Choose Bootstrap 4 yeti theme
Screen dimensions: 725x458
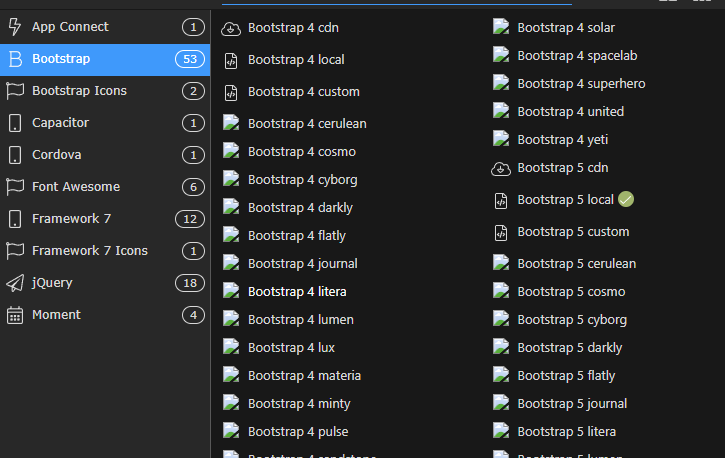coord(563,140)
